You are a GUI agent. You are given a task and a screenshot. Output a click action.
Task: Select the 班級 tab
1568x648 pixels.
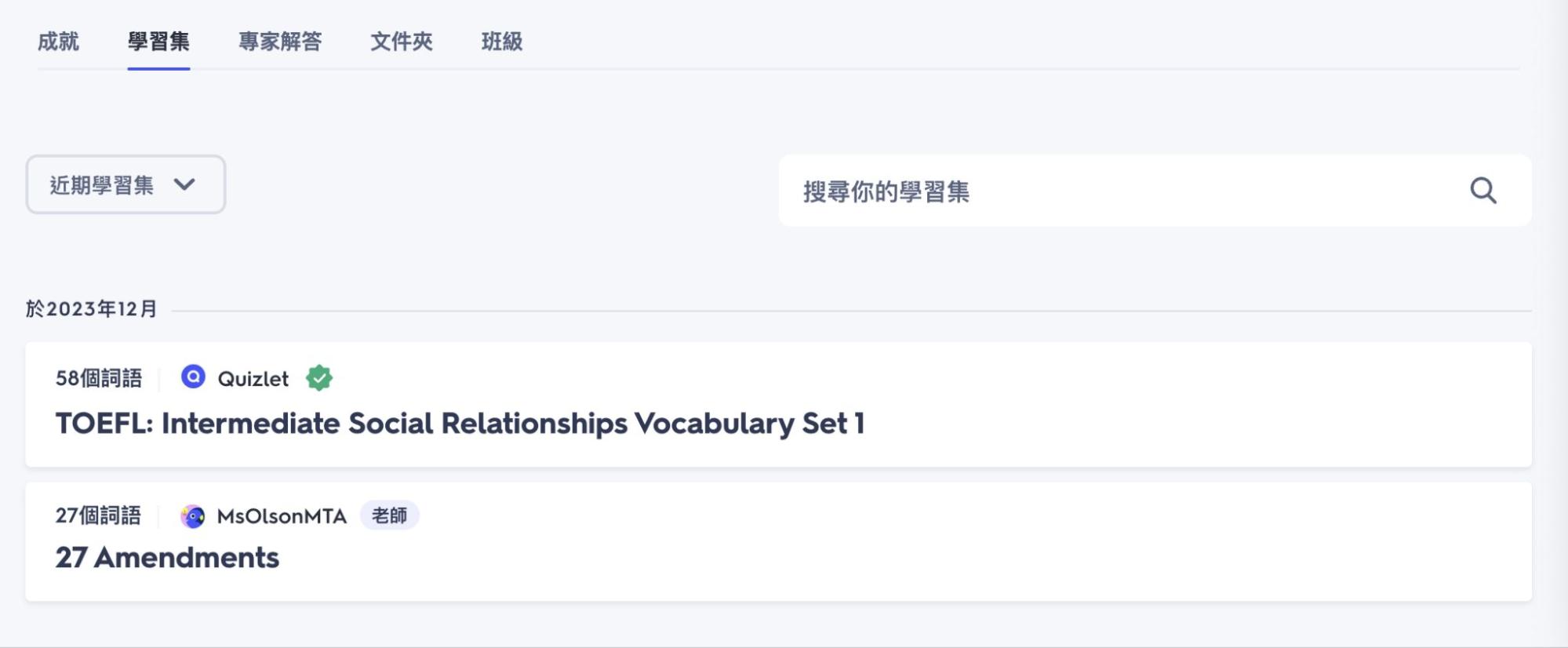[501, 43]
